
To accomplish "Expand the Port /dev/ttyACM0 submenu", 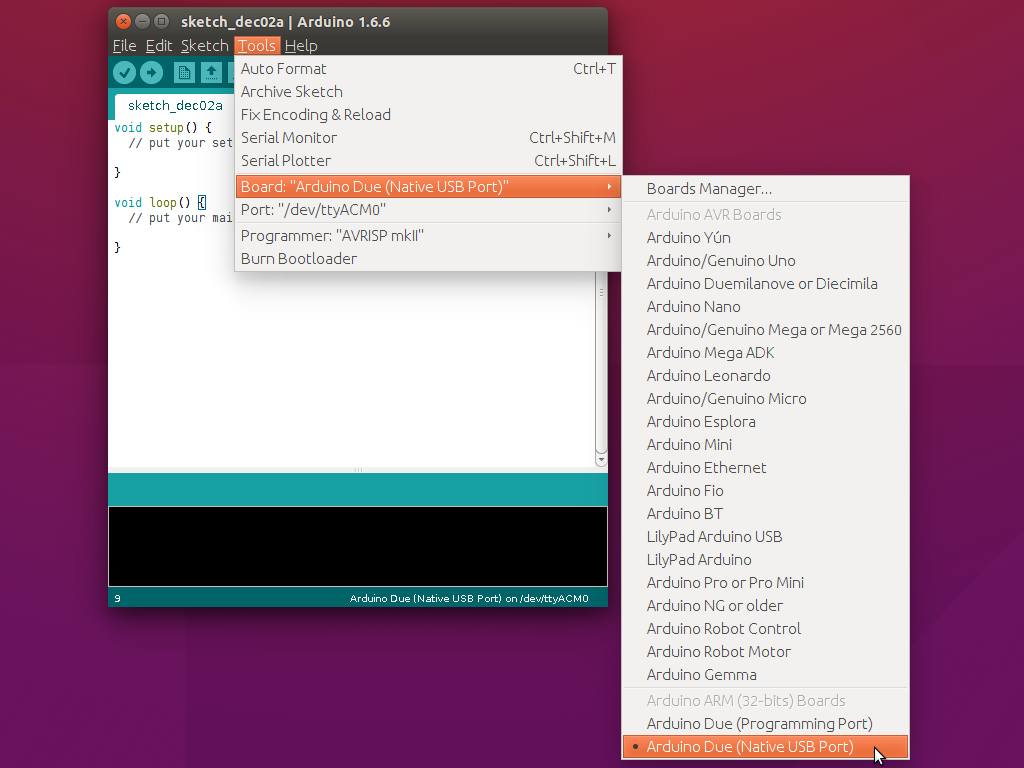I will click(x=428, y=210).
